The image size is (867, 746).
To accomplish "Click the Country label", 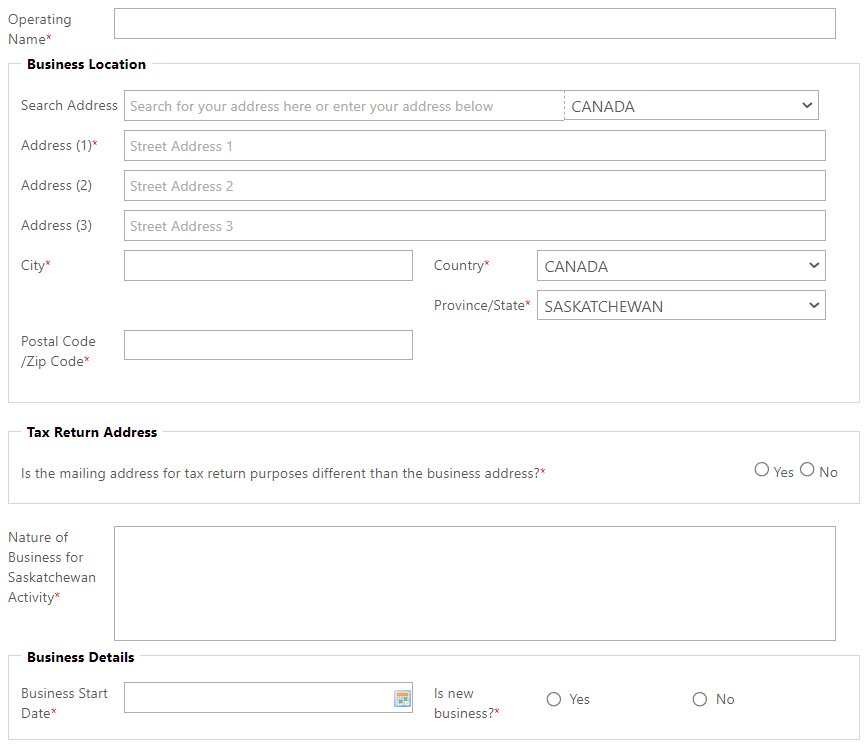I will click(462, 265).
